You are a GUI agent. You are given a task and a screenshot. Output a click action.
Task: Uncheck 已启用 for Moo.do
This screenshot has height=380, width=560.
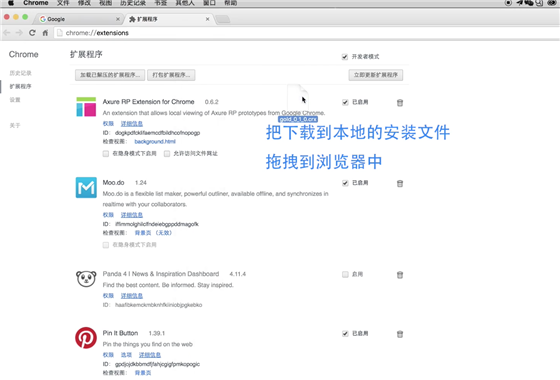pyautogui.click(x=345, y=183)
